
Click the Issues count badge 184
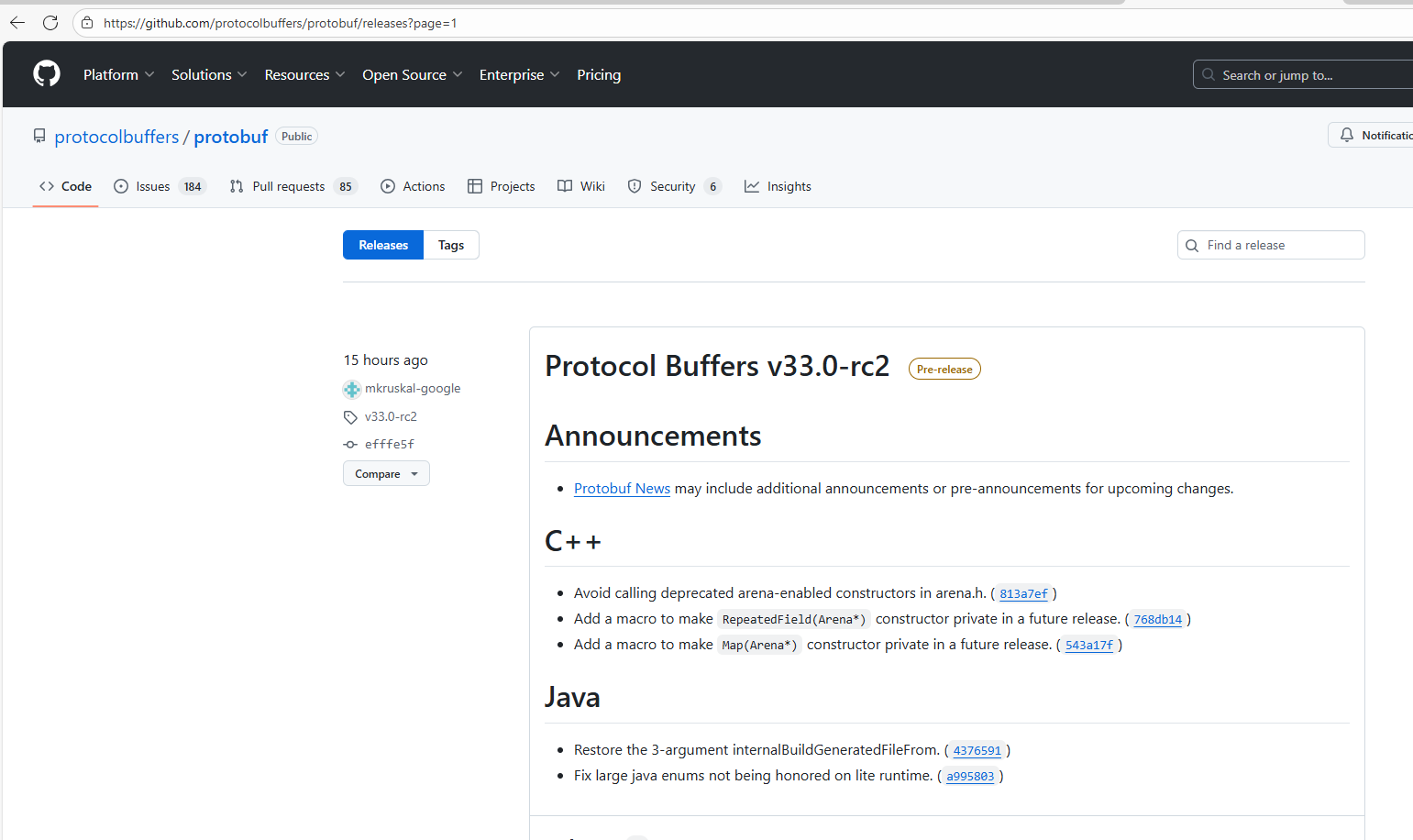pyautogui.click(x=193, y=187)
